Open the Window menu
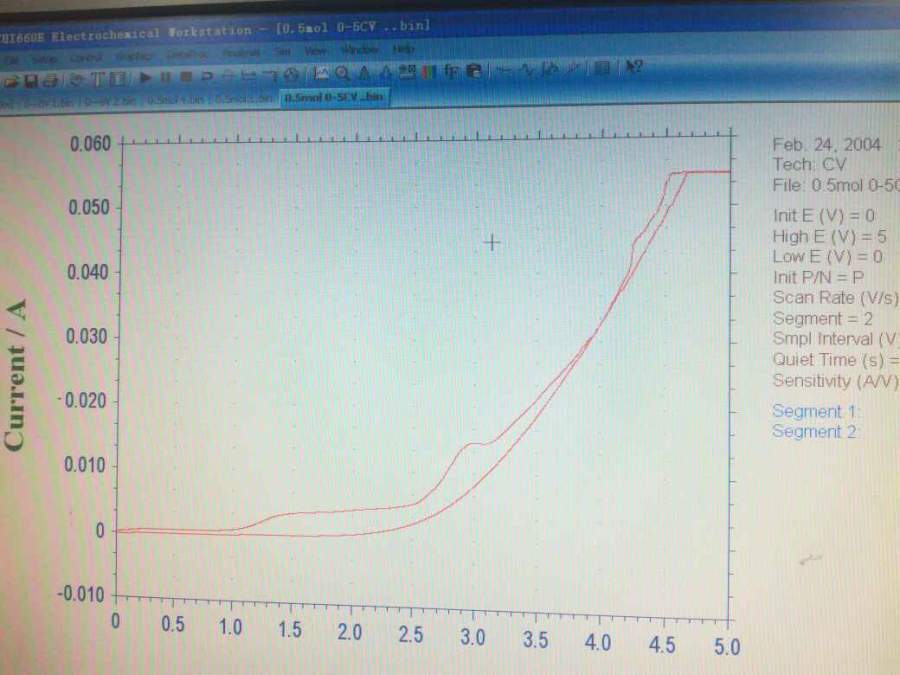Viewport: 900px width, 675px height. tap(359, 50)
